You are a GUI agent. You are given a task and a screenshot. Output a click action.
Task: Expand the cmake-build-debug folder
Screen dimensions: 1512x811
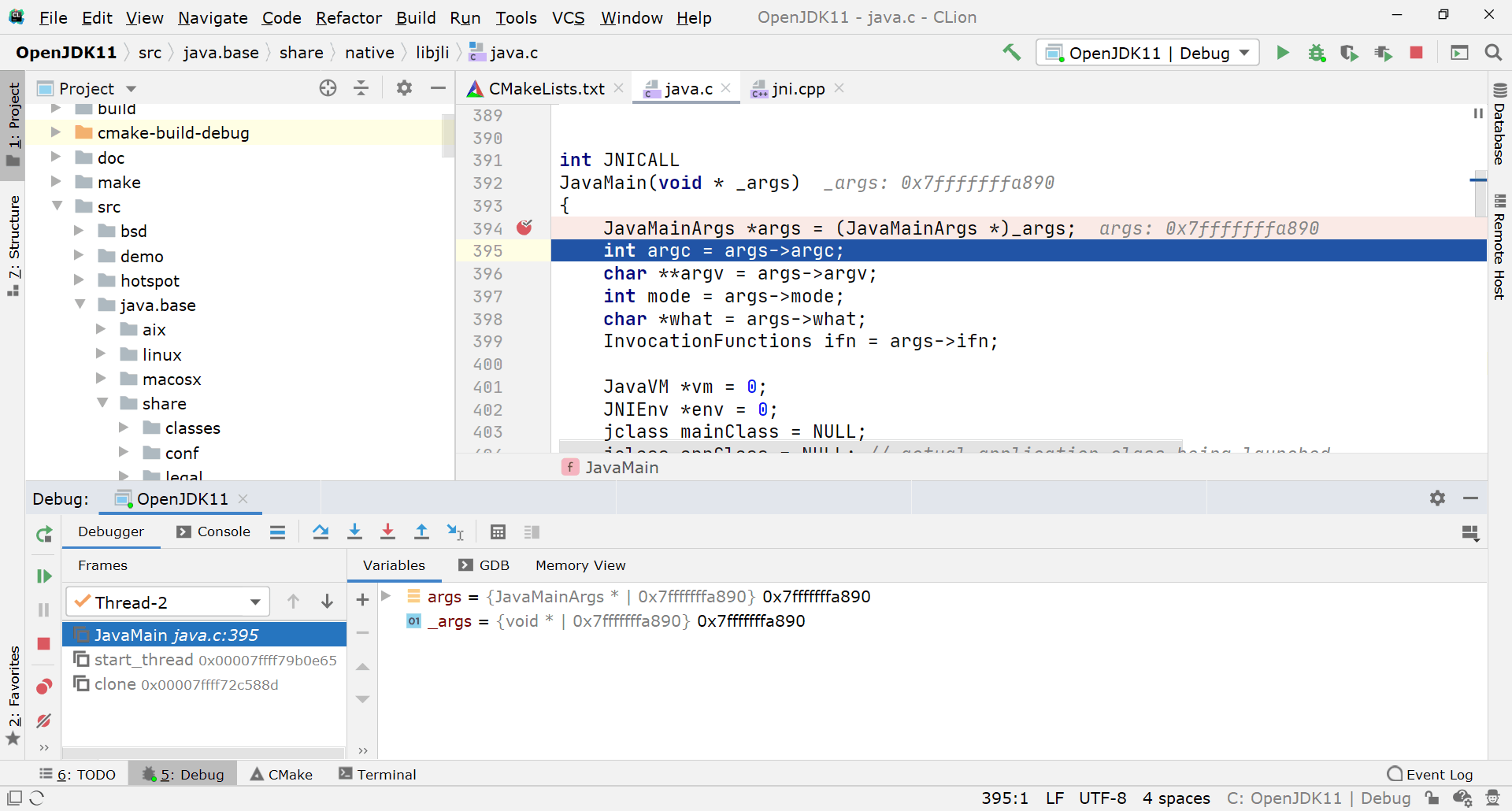pyautogui.click(x=55, y=132)
